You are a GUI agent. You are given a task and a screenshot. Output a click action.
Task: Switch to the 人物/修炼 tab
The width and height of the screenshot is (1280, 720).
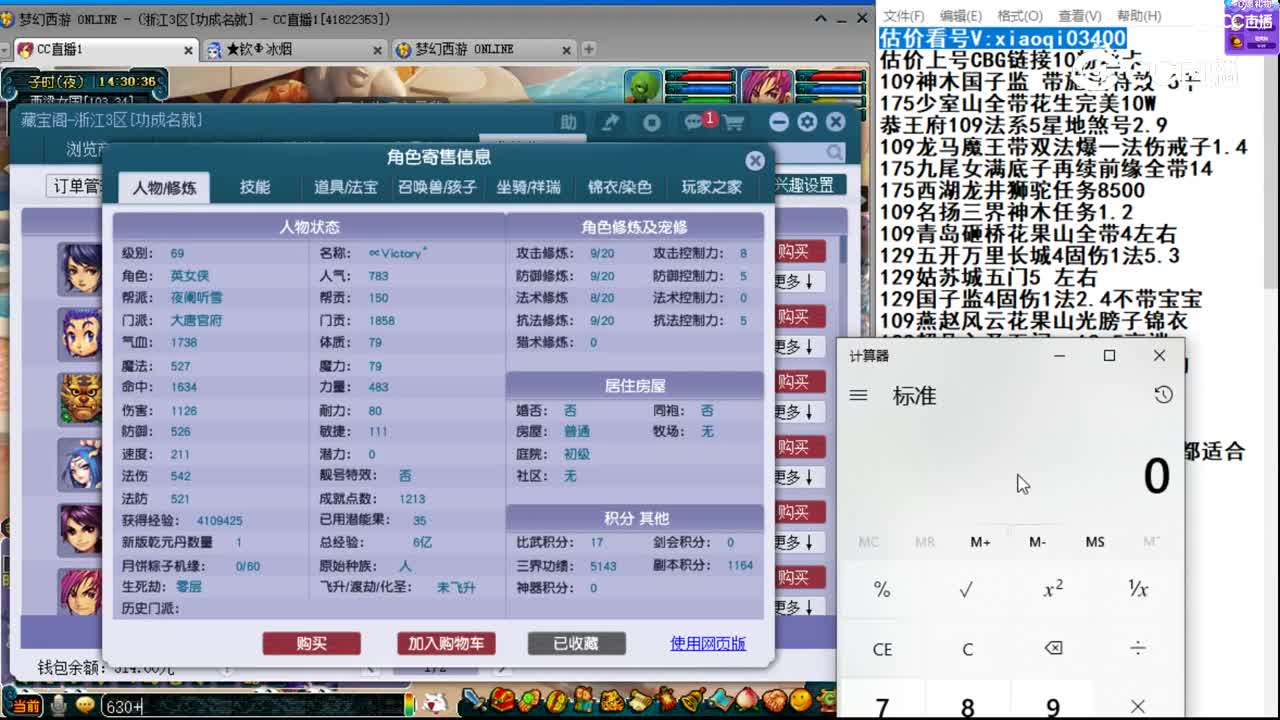click(x=164, y=187)
